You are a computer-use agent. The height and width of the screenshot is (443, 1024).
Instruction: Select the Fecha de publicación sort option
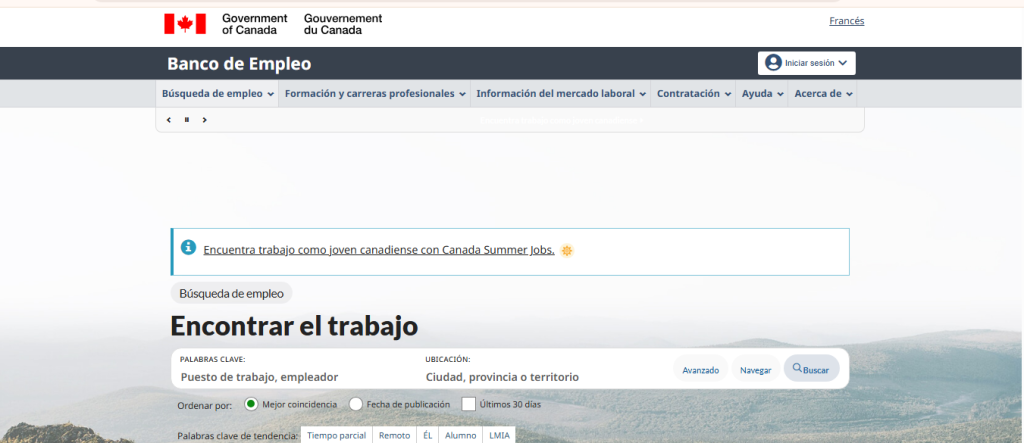click(x=356, y=404)
